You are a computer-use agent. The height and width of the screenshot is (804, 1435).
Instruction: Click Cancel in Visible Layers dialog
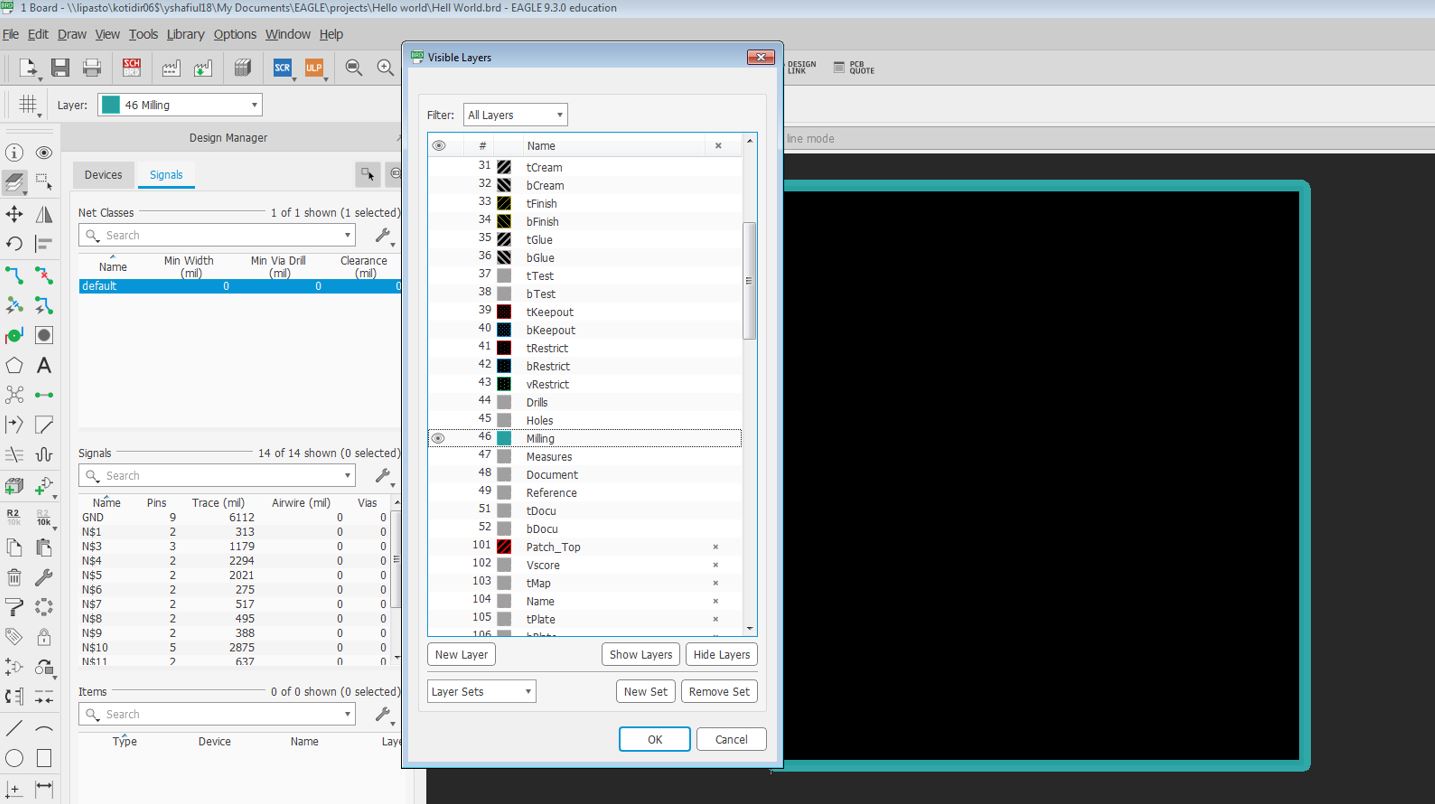[x=731, y=739]
